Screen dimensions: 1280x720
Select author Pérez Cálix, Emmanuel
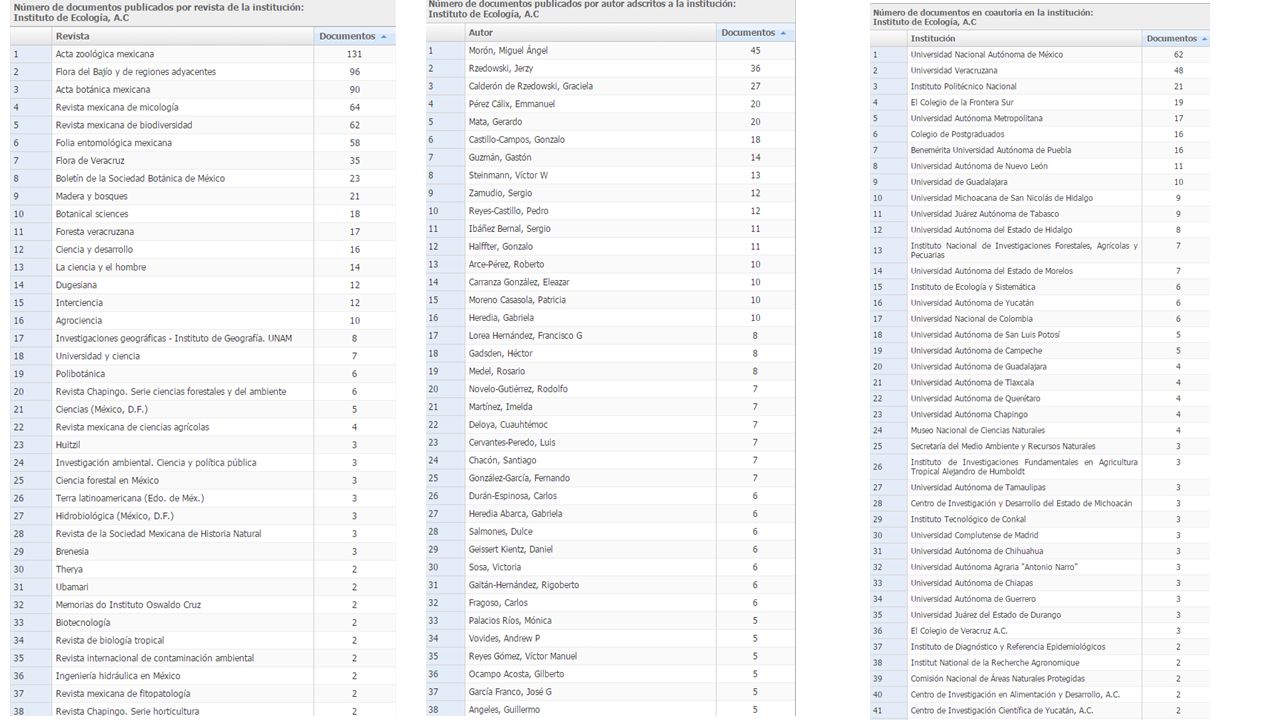point(610,104)
